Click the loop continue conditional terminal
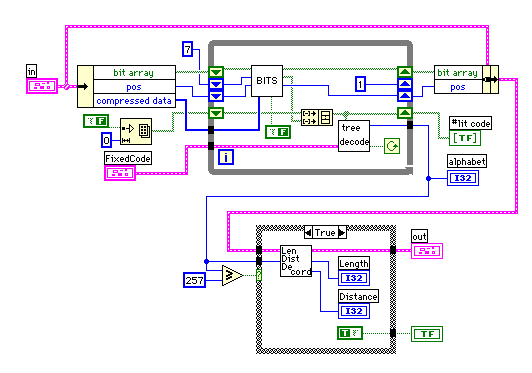 (x=392, y=146)
